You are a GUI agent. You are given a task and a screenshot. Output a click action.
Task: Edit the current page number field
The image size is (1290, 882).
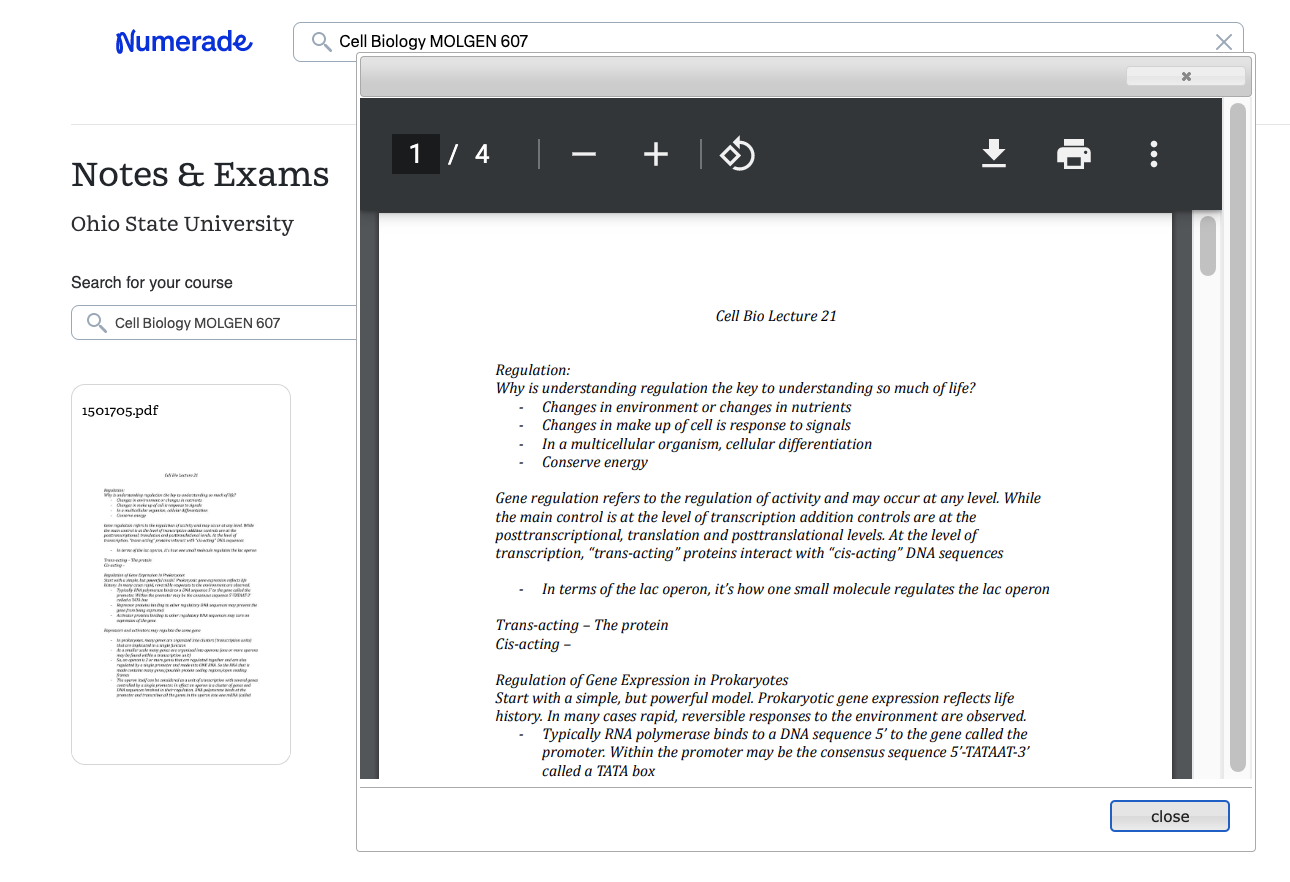click(x=415, y=154)
